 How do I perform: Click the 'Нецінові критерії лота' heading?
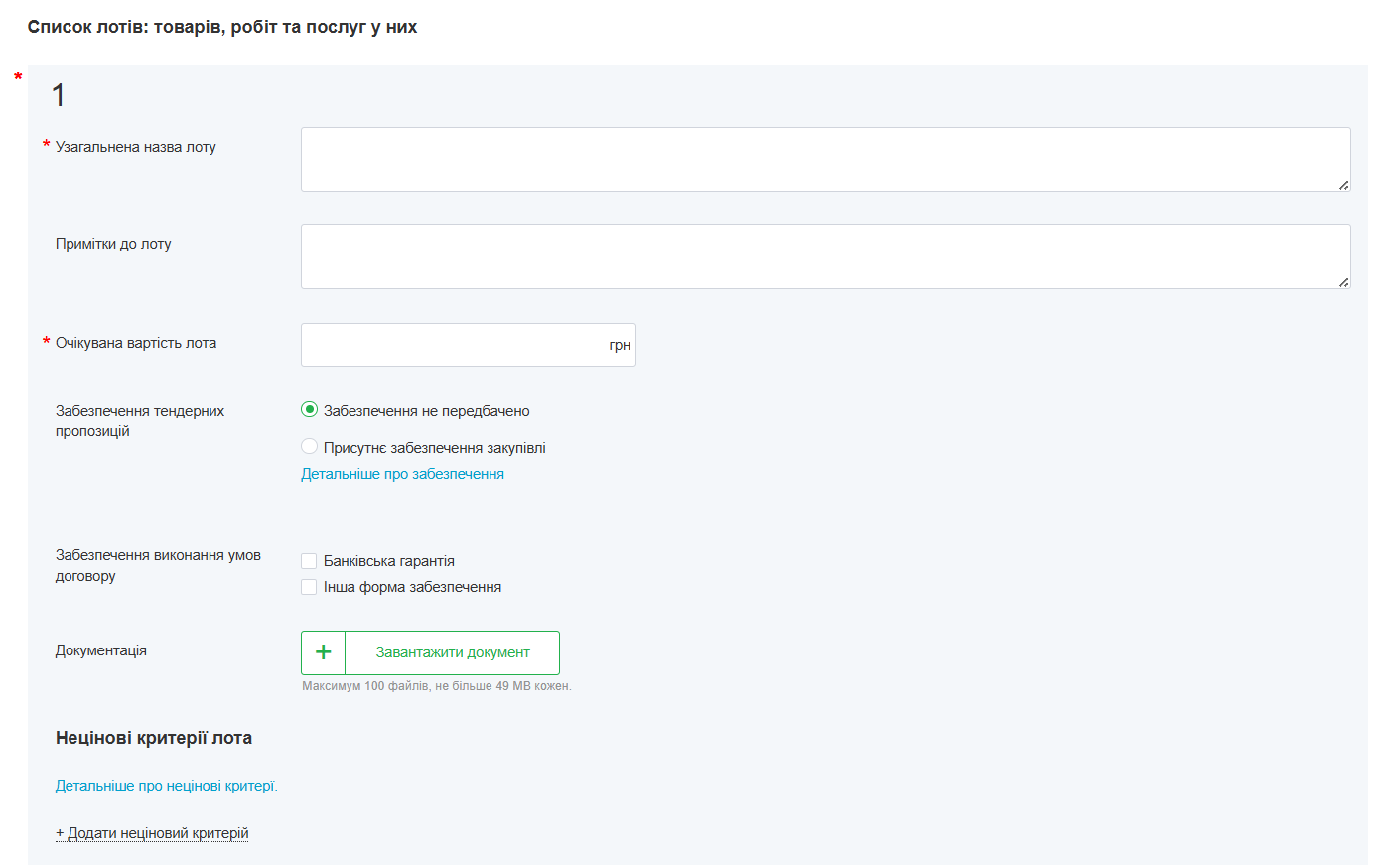(x=154, y=738)
